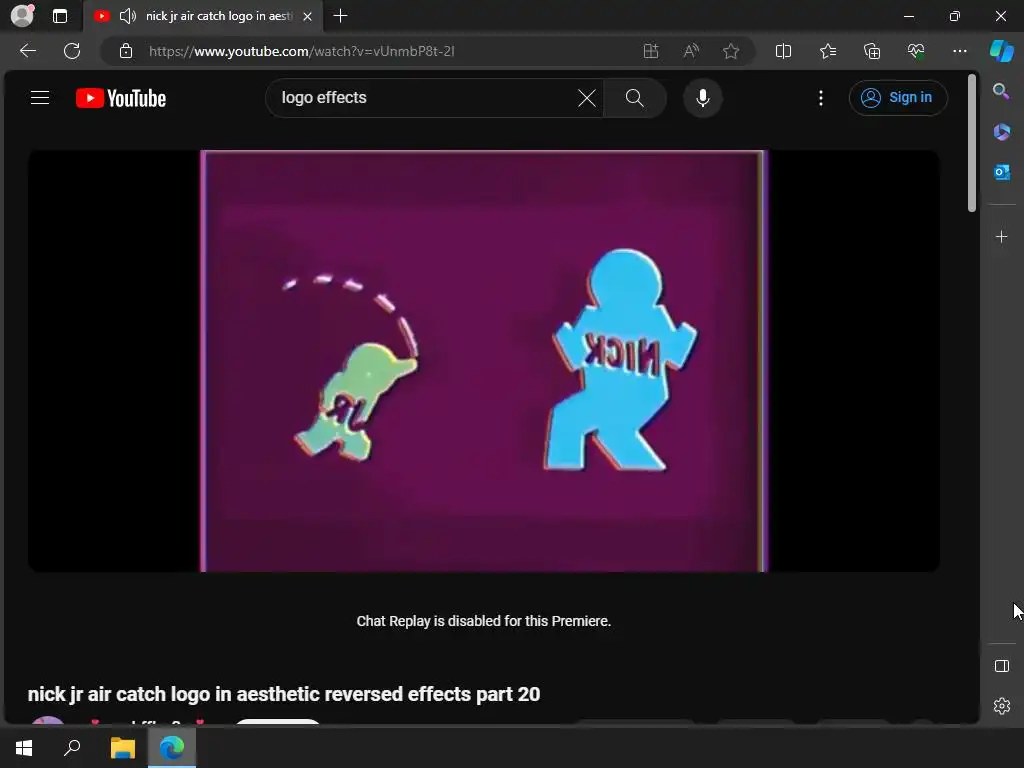Open YouTube settings three-dot menu

pos(821,98)
